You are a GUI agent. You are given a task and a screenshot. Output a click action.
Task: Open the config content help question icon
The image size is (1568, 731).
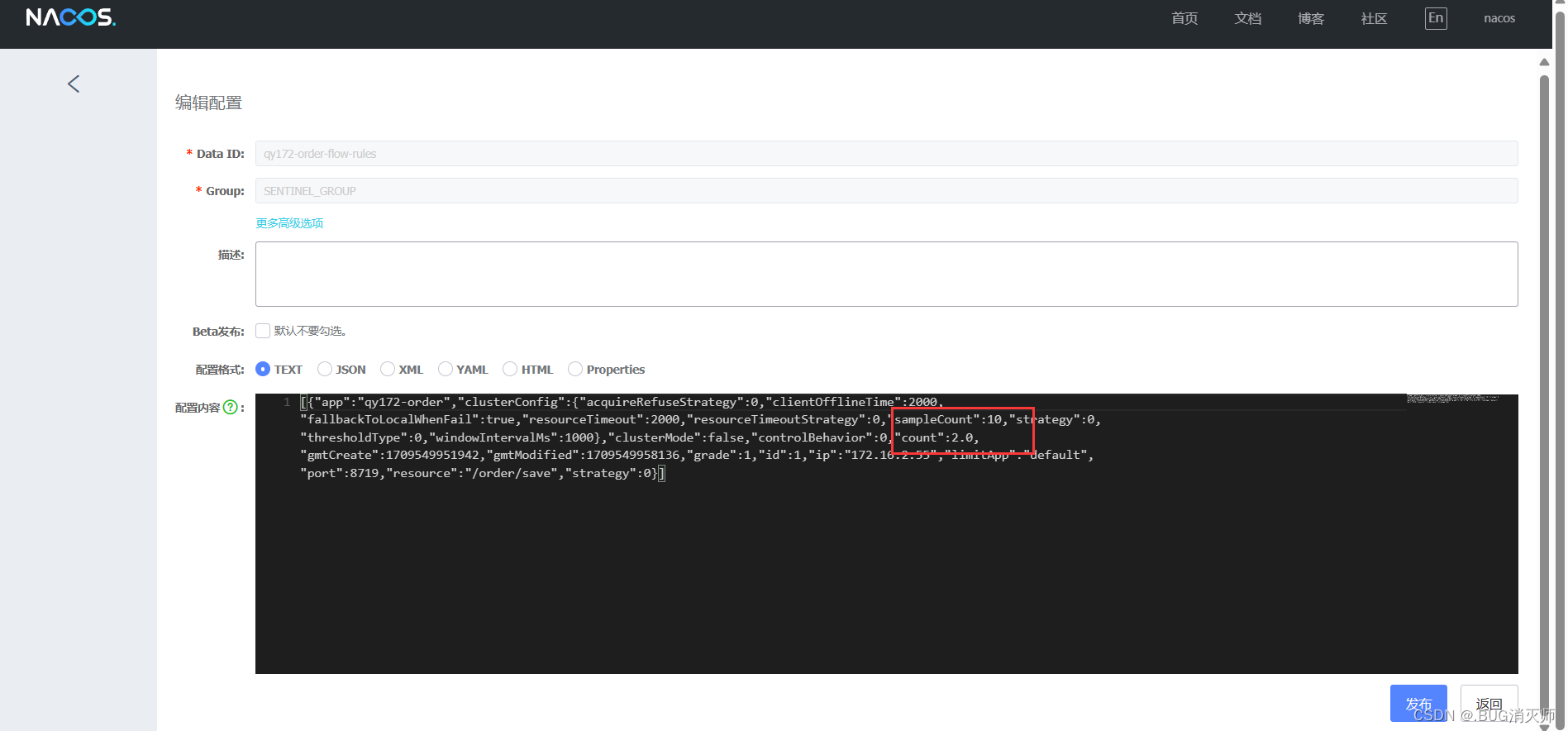[x=231, y=407]
